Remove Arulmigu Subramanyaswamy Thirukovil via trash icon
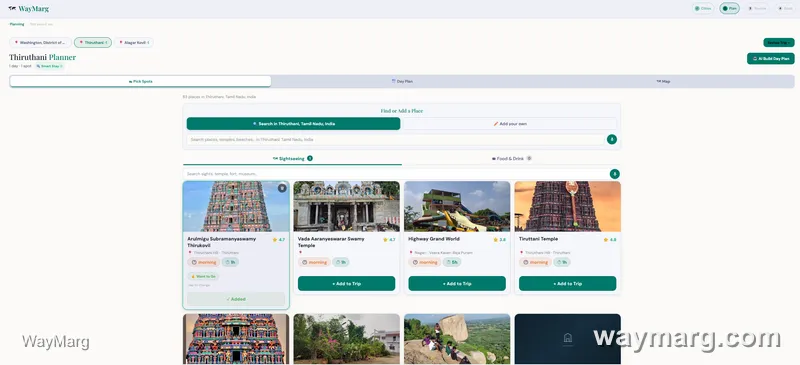This screenshot has height=365, width=800. pos(282,188)
